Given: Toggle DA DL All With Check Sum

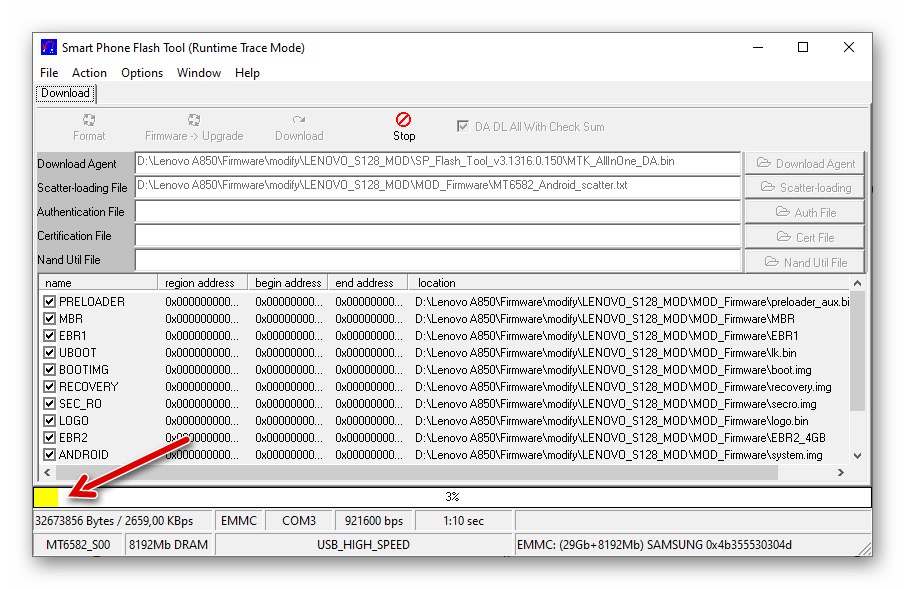Looking at the screenshot, I should coord(462,126).
